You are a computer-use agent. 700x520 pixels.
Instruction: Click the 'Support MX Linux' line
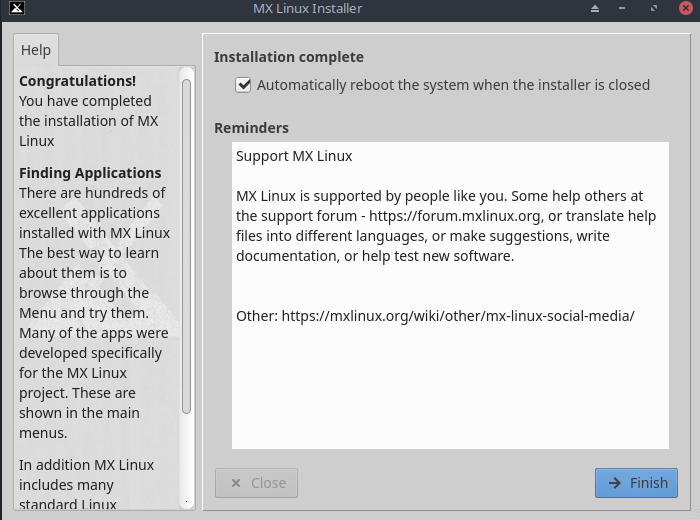coord(294,156)
